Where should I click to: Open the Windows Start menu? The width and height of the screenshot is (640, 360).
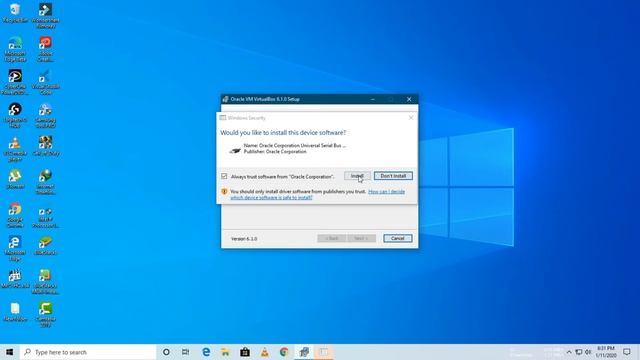[x=10, y=352]
